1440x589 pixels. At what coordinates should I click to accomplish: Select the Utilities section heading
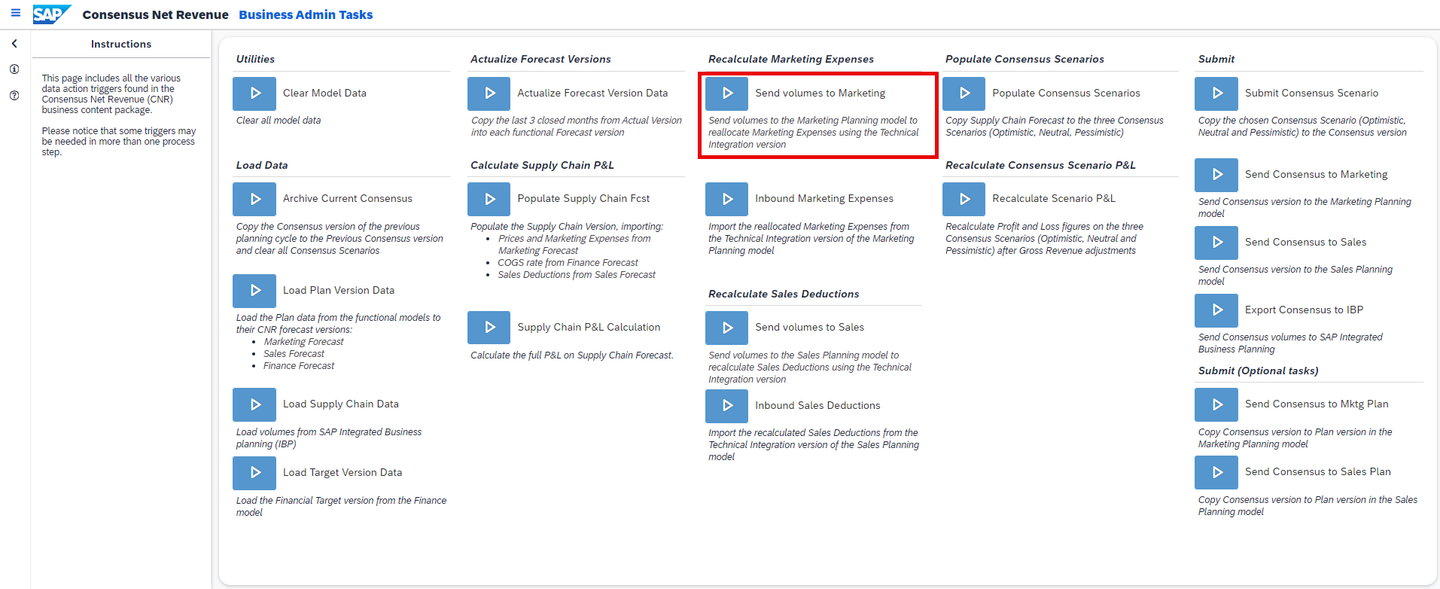pos(255,59)
